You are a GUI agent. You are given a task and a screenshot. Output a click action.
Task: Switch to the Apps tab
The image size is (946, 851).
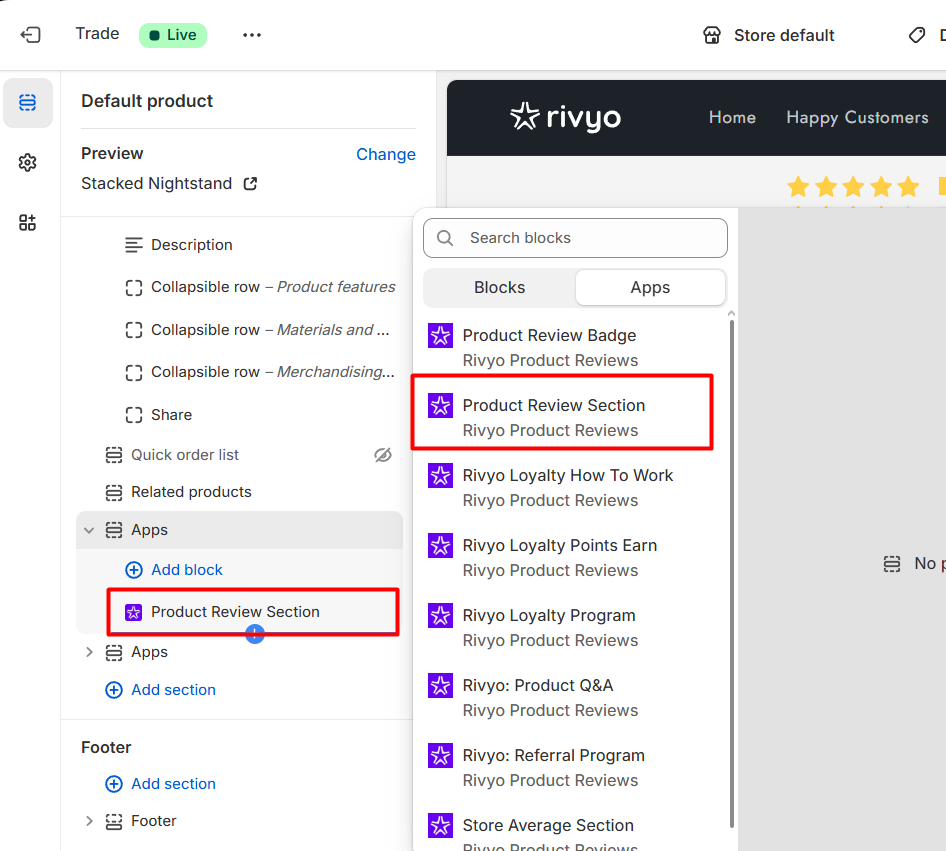tap(650, 288)
